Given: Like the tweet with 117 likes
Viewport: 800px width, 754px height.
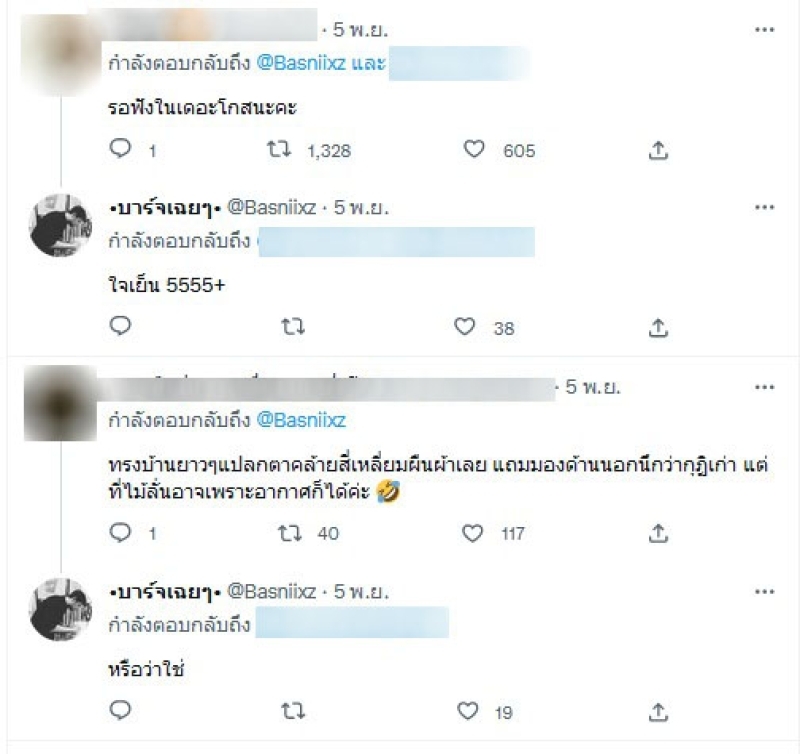Looking at the screenshot, I should point(472,533).
